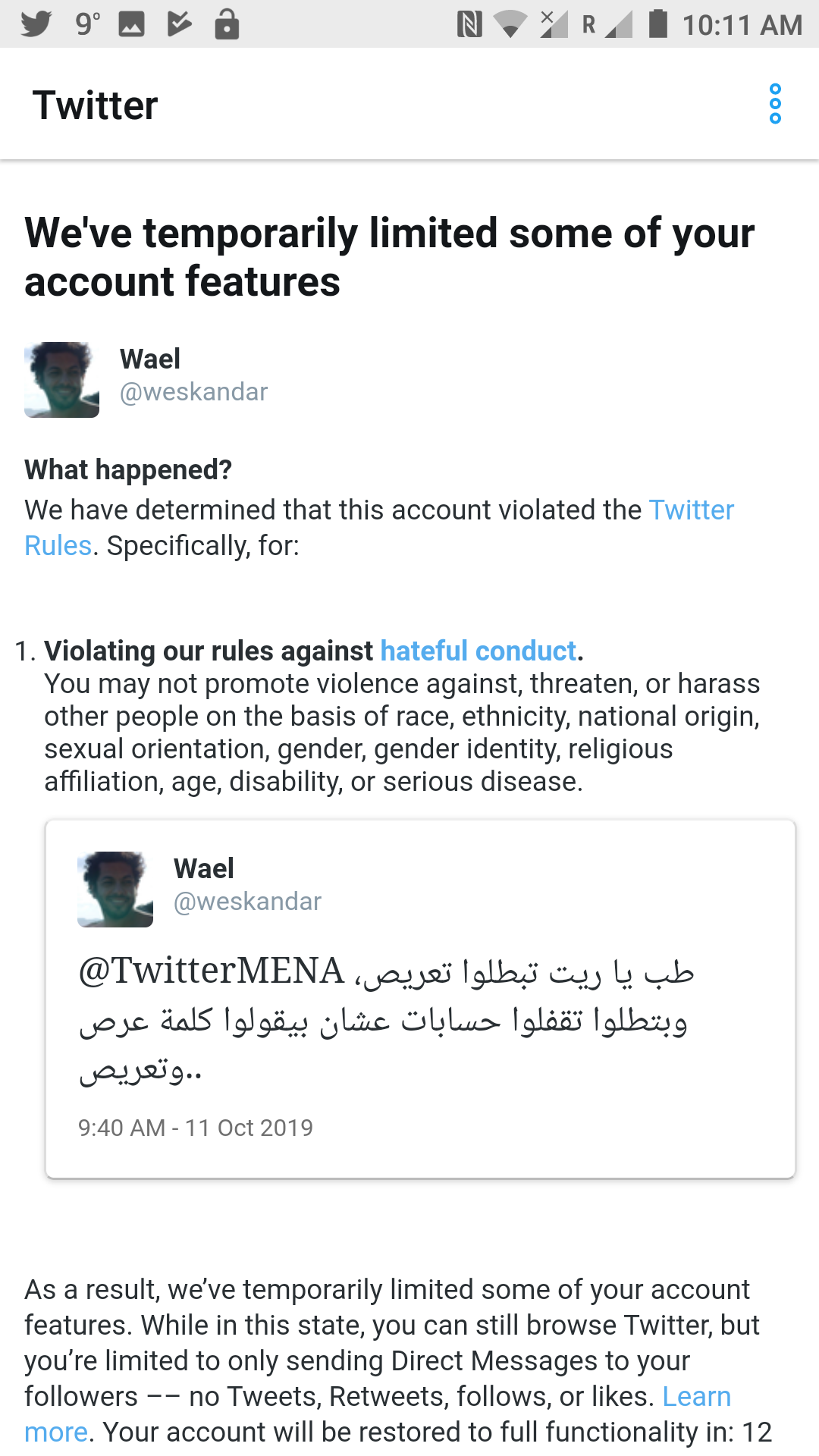Select the Twitter header title
The image size is (819, 1456).
pos(96,105)
